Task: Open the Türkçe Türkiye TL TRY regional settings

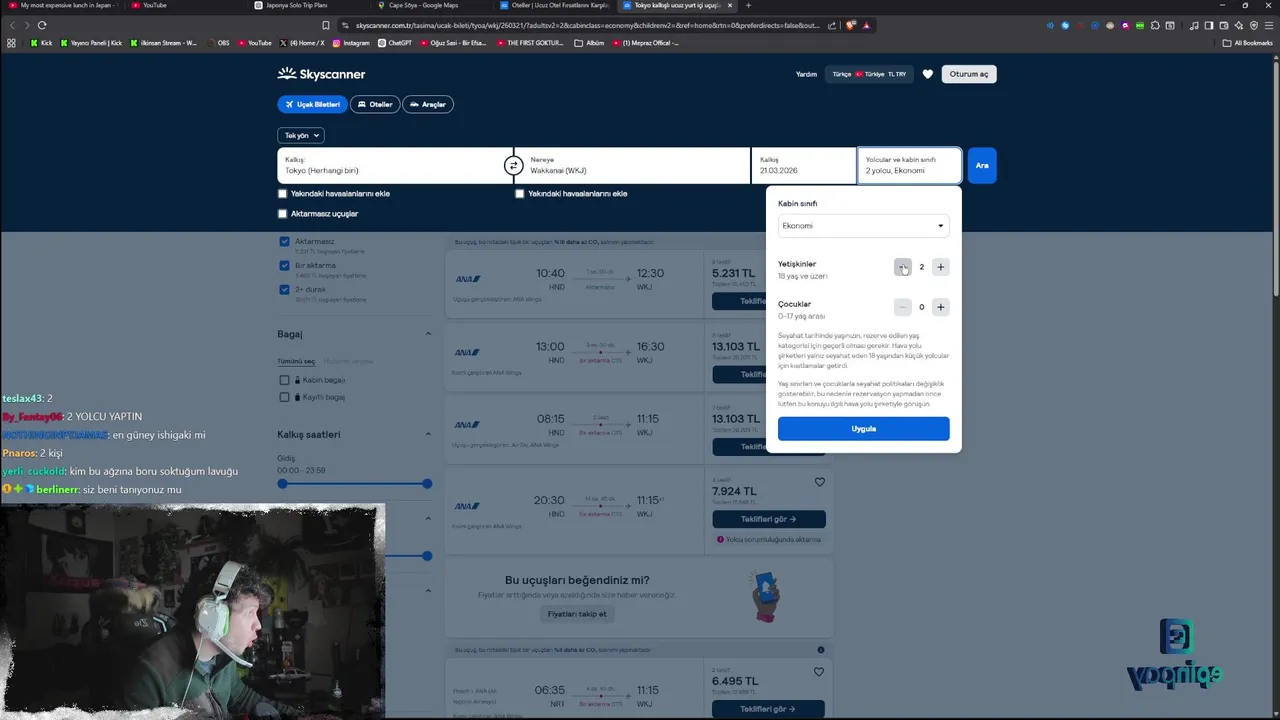Action: 869,74
